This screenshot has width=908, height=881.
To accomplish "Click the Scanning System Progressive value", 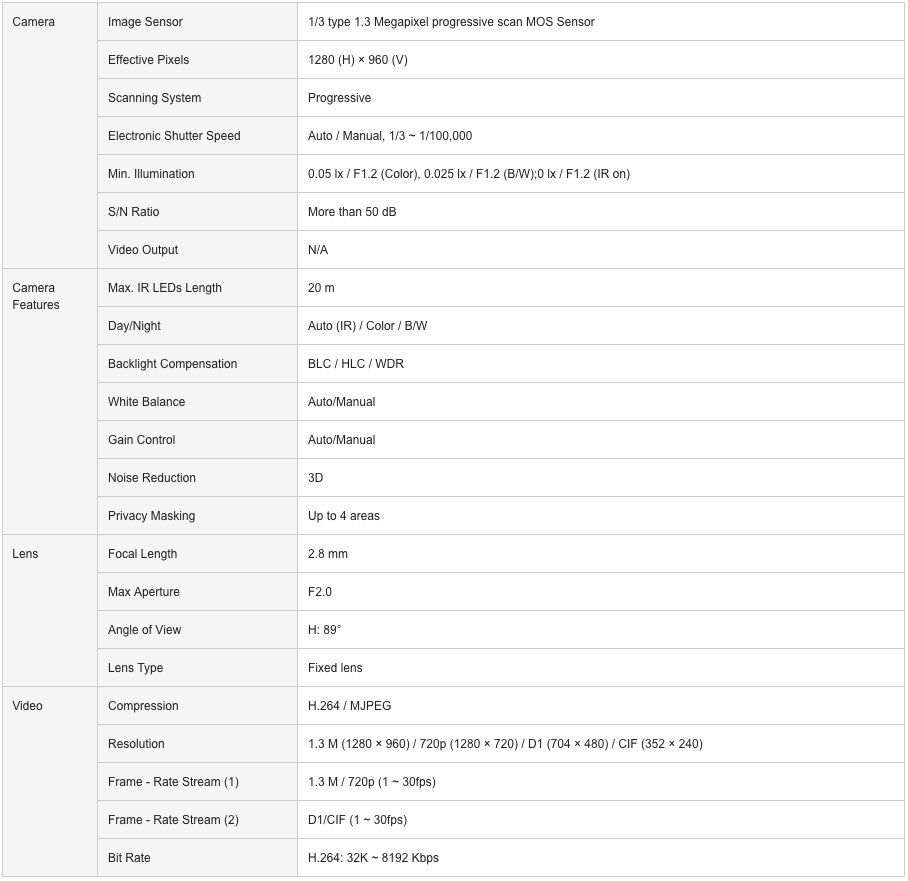I will coord(339,98).
